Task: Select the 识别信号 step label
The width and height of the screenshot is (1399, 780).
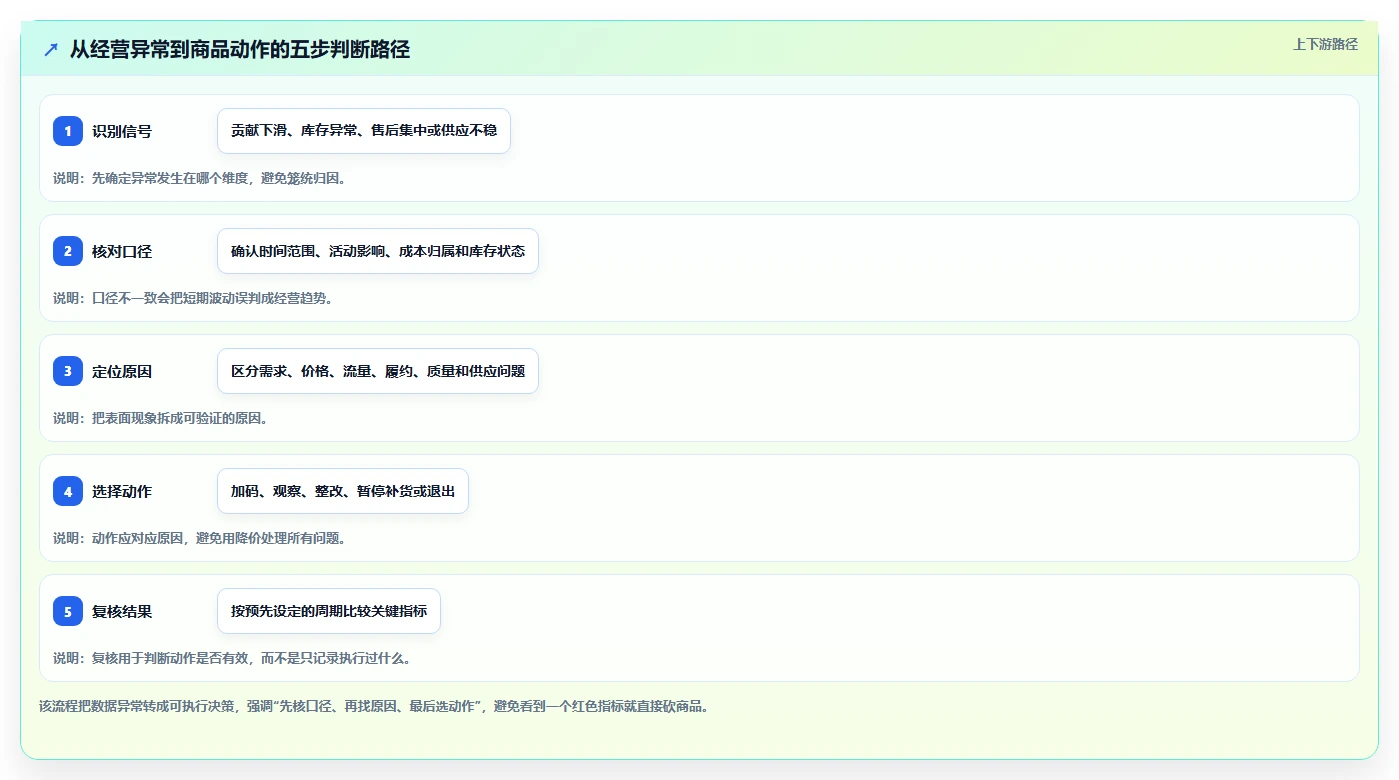Action: (x=122, y=131)
